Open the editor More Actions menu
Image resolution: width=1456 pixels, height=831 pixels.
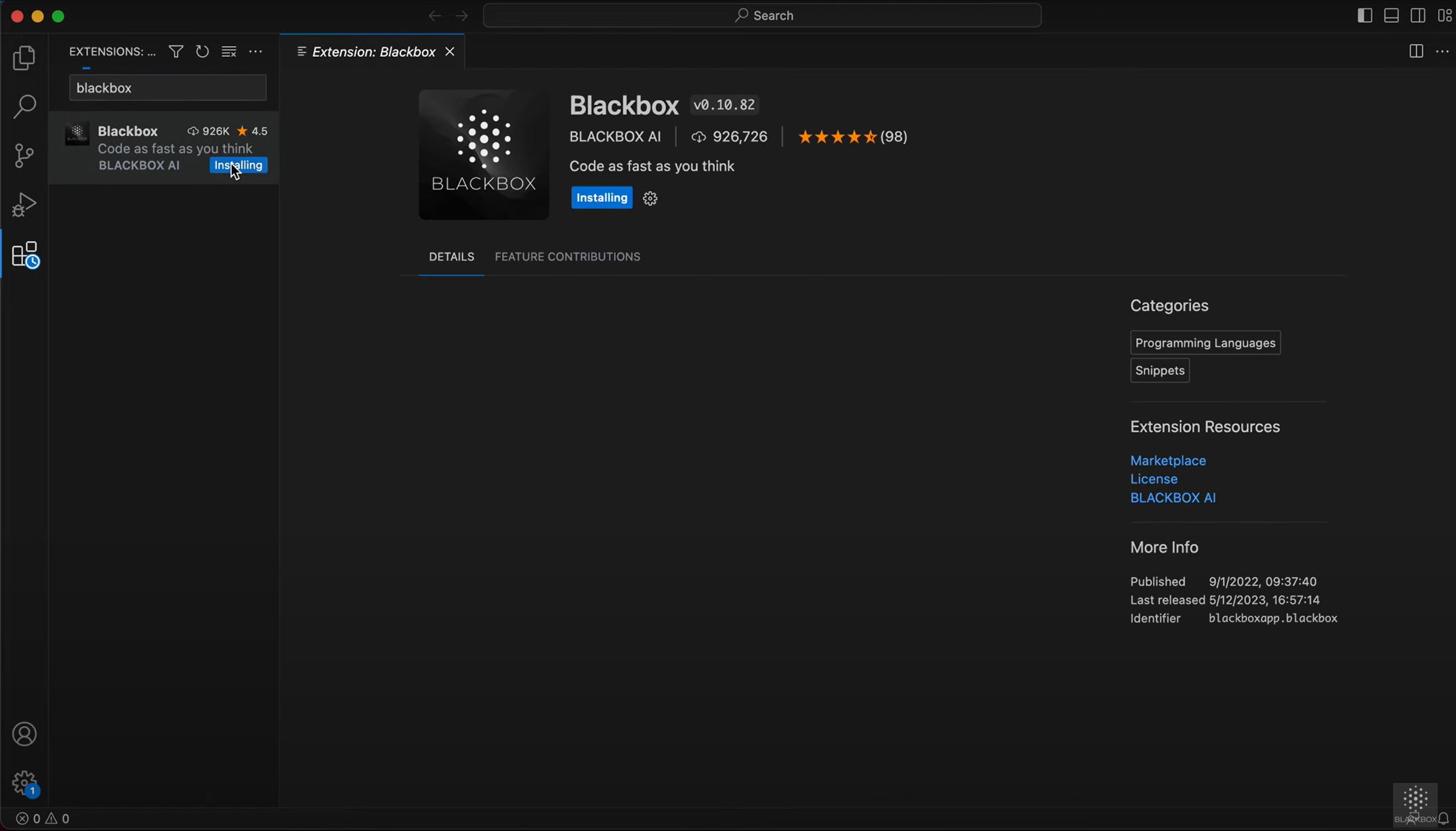[1444, 51]
